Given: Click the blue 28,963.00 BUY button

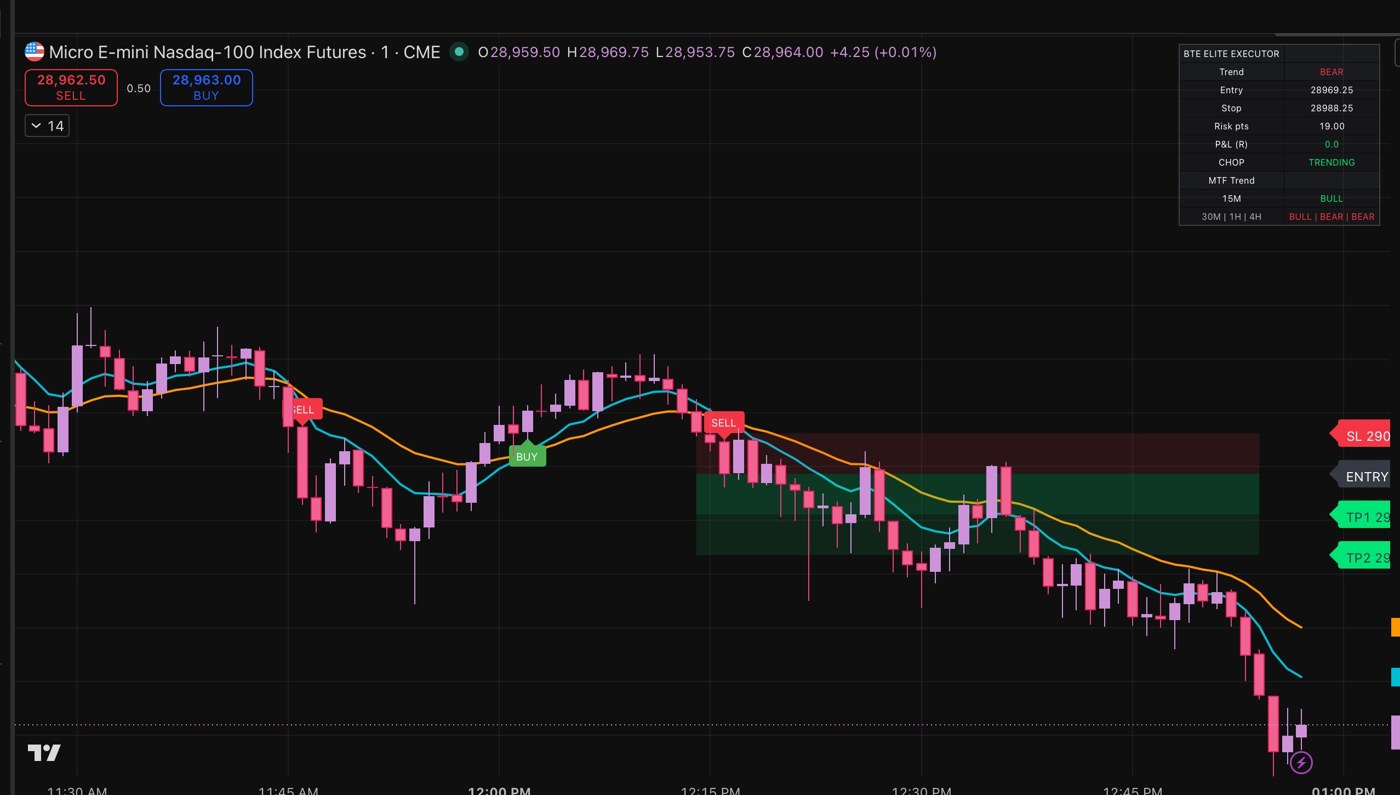Looking at the screenshot, I should point(206,87).
